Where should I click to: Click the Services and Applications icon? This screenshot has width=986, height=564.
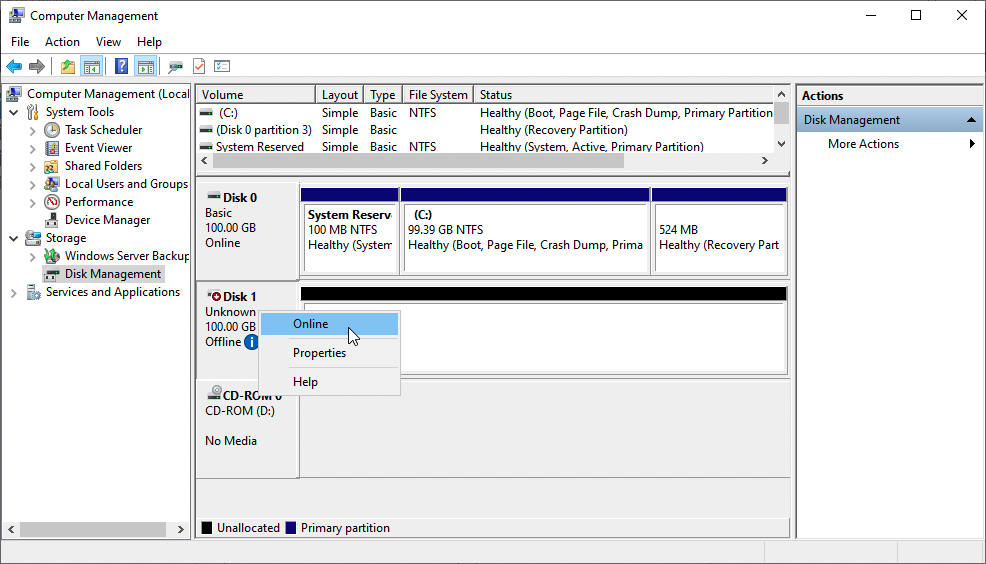click(x=33, y=292)
